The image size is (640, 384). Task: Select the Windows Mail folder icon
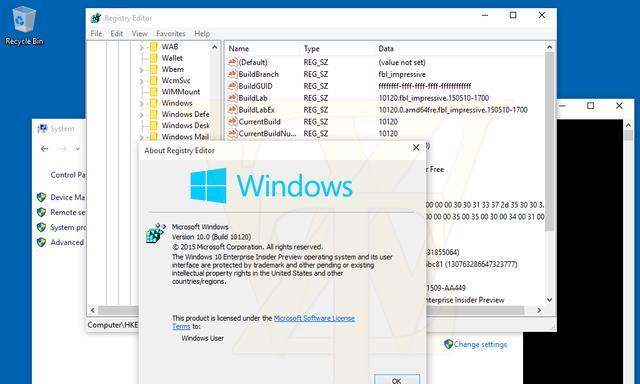(153, 136)
